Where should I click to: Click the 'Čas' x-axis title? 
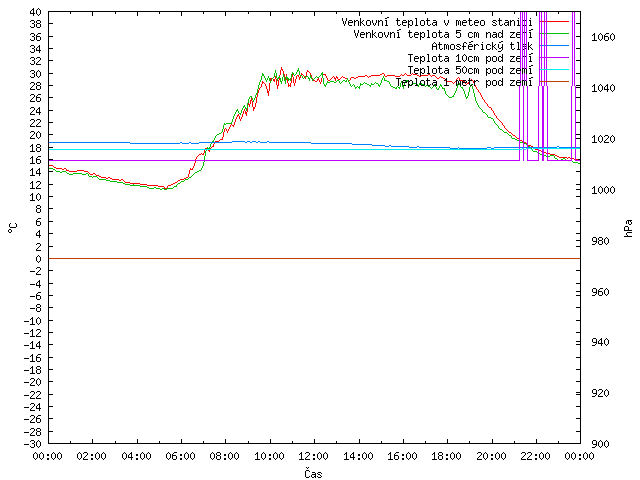313,473
